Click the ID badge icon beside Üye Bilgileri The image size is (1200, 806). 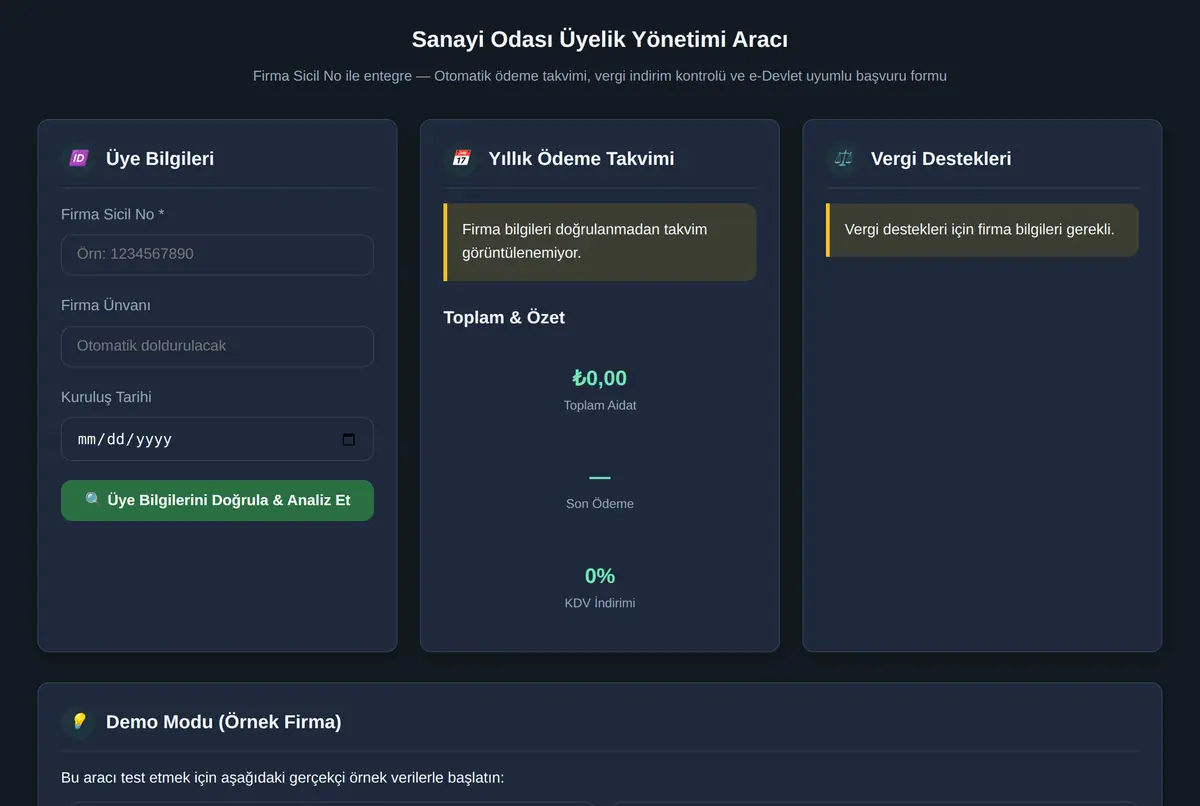click(78, 158)
